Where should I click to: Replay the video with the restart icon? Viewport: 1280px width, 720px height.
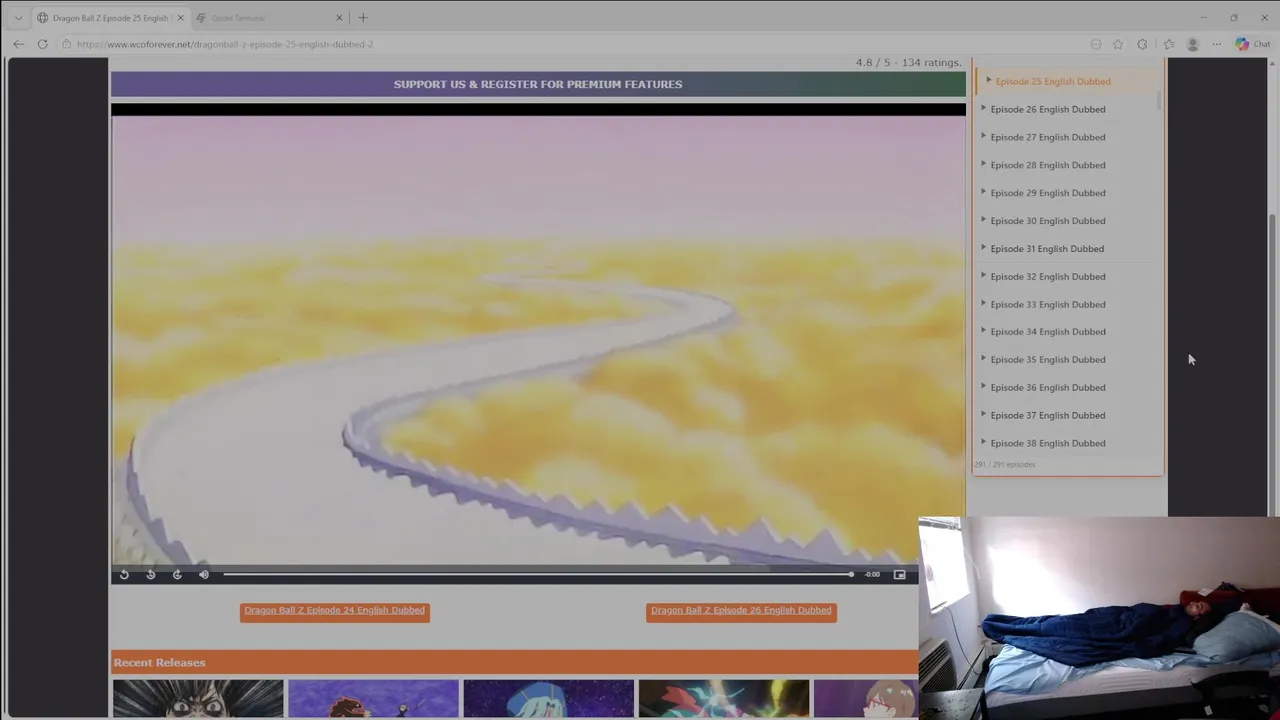coord(124,574)
